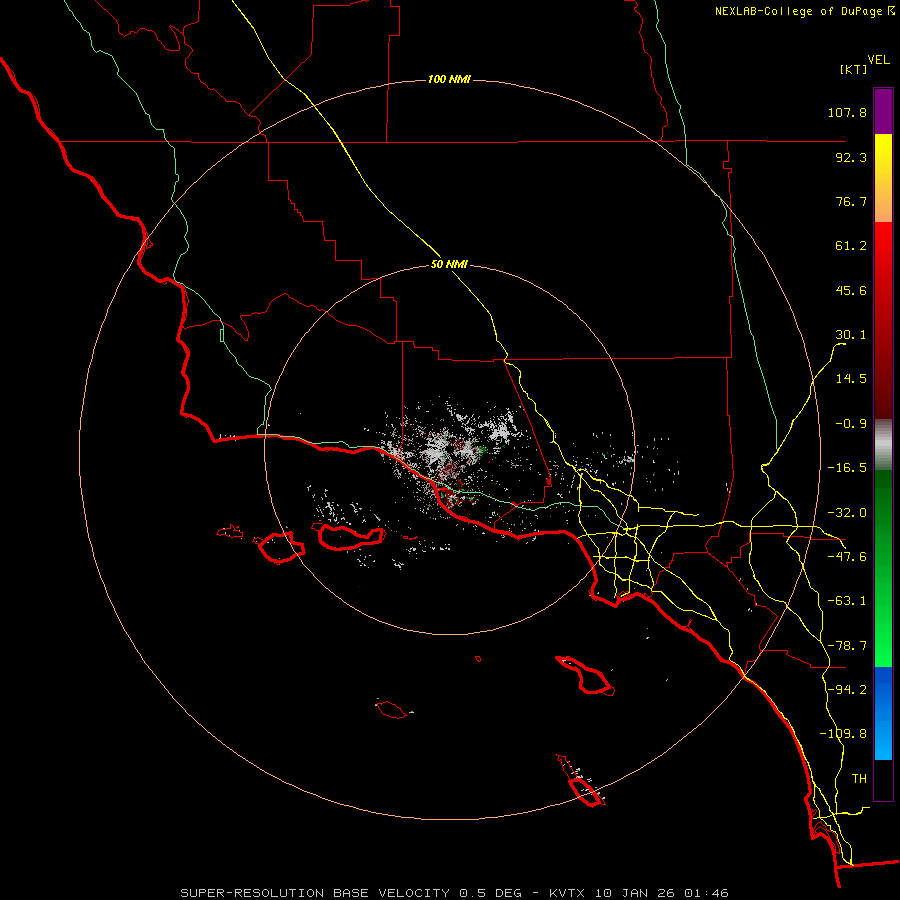Pick the red segment of the color bar

click(x=883, y=320)
